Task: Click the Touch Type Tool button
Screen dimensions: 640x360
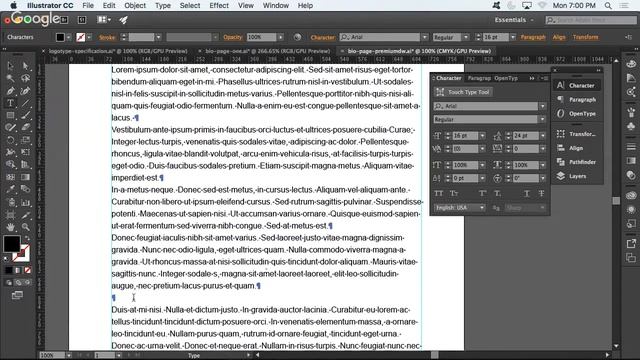Action: click(x=463, y=92)
